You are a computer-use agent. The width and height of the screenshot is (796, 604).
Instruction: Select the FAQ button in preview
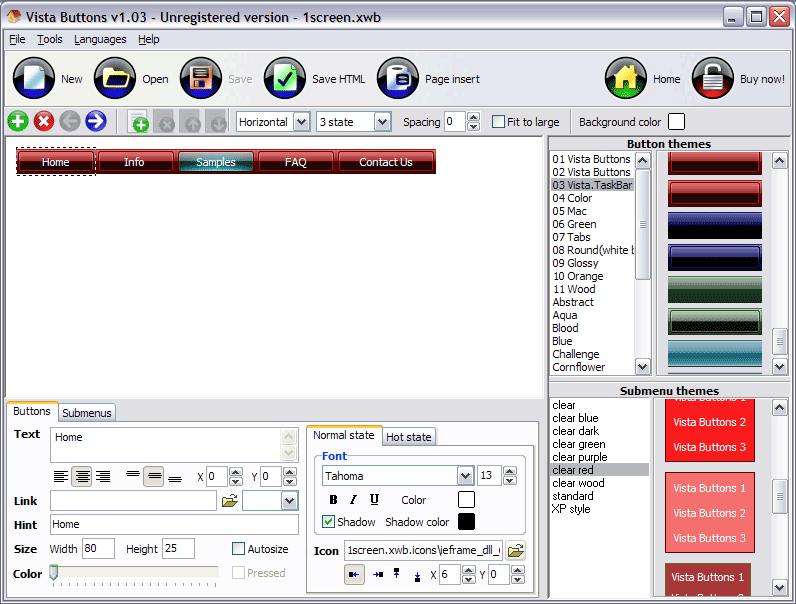coord(295,162)
